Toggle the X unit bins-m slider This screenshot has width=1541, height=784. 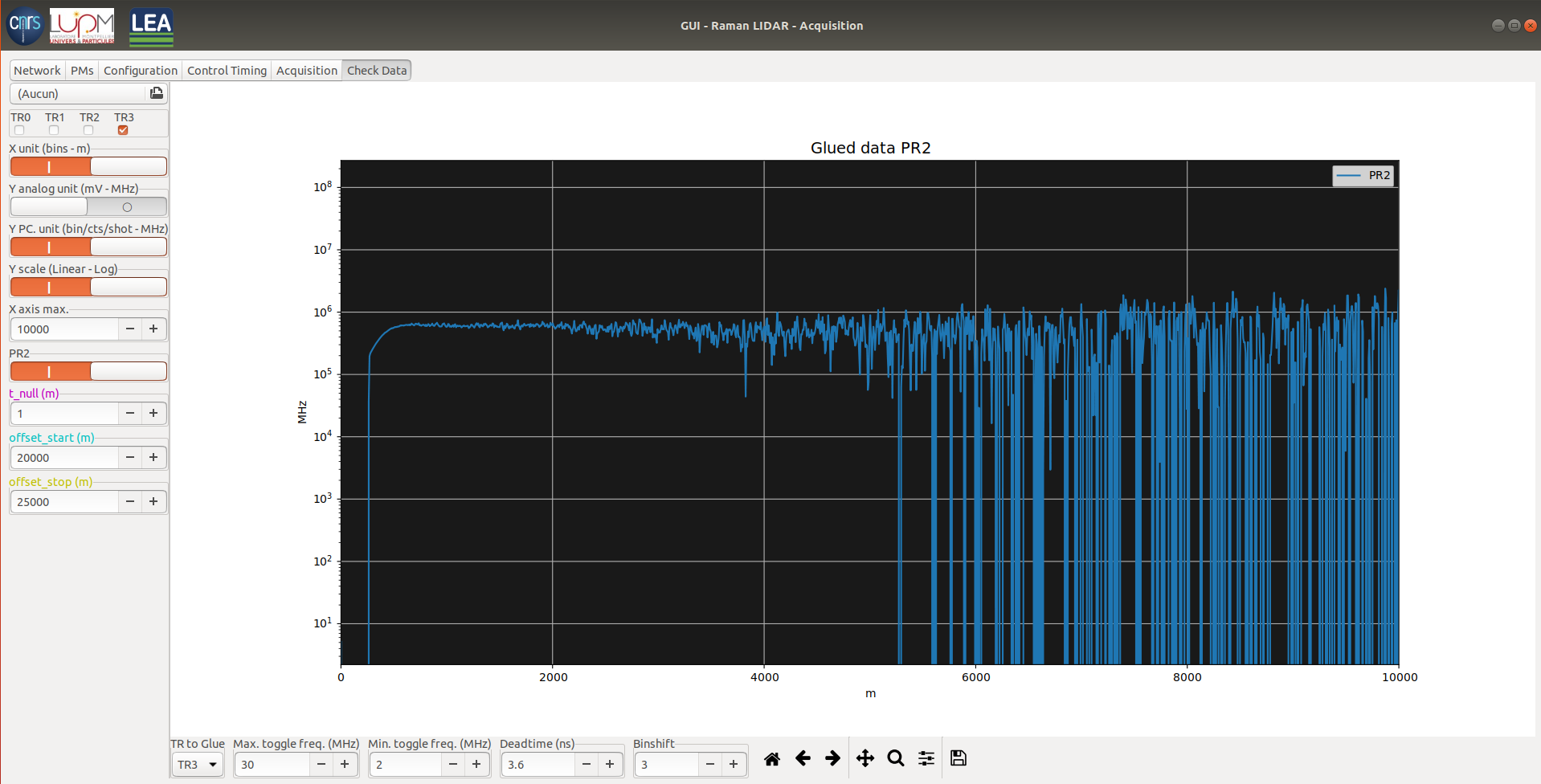[88, 166]
